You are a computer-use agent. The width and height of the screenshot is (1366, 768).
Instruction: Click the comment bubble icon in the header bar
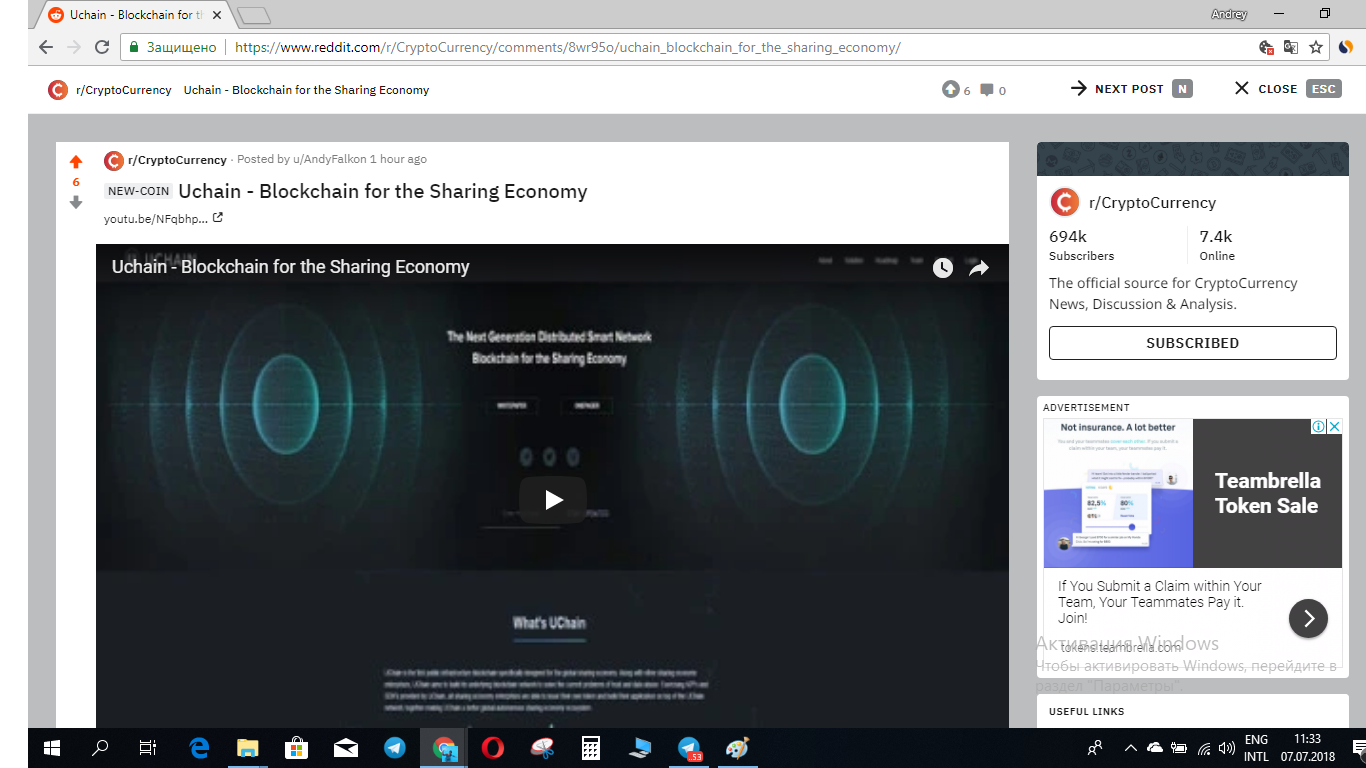click(987, 90)
